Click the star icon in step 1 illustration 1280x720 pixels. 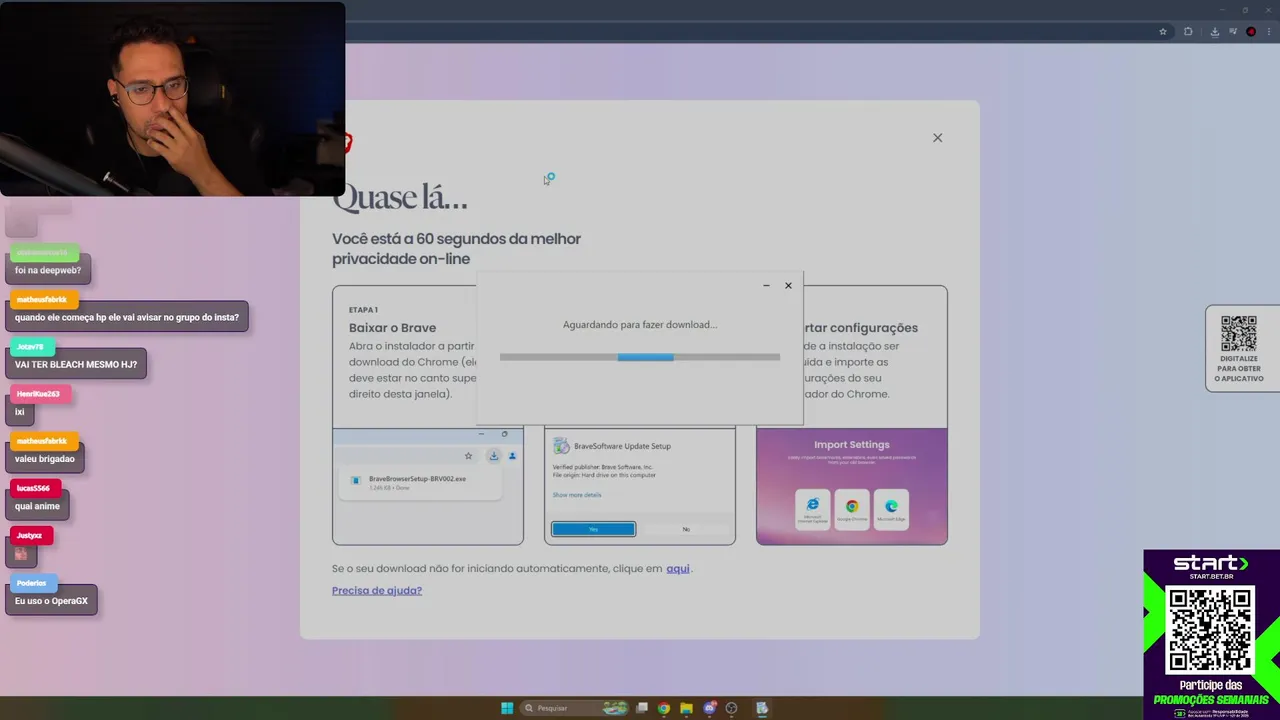(x=468, y=456)
